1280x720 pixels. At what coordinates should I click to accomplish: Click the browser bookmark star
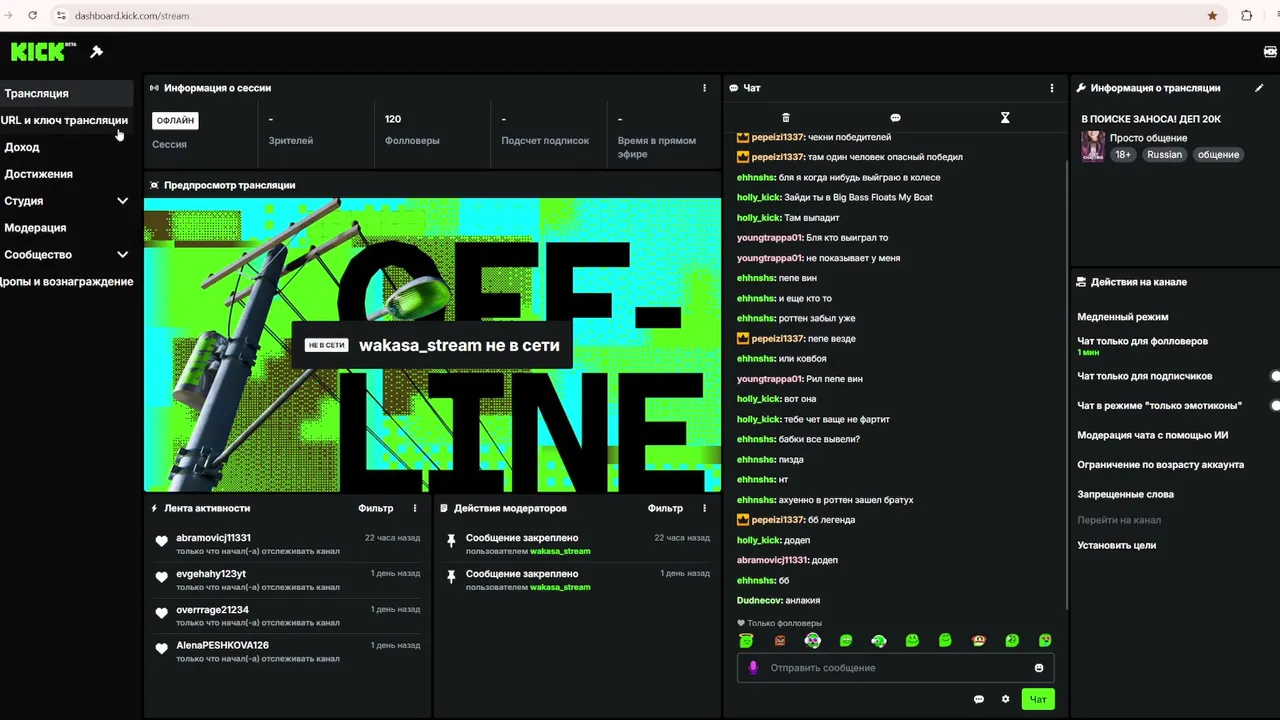pos(1212,16)
